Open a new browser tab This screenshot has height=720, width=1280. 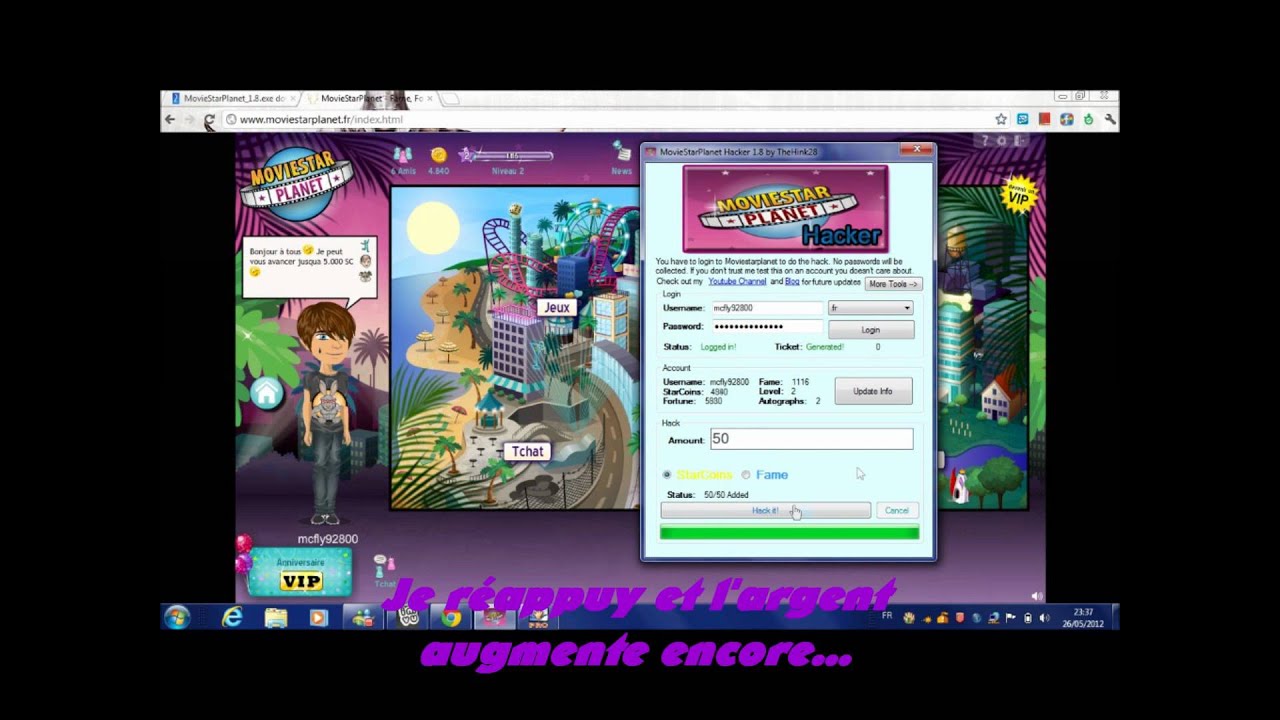click(x=449, y=99)
